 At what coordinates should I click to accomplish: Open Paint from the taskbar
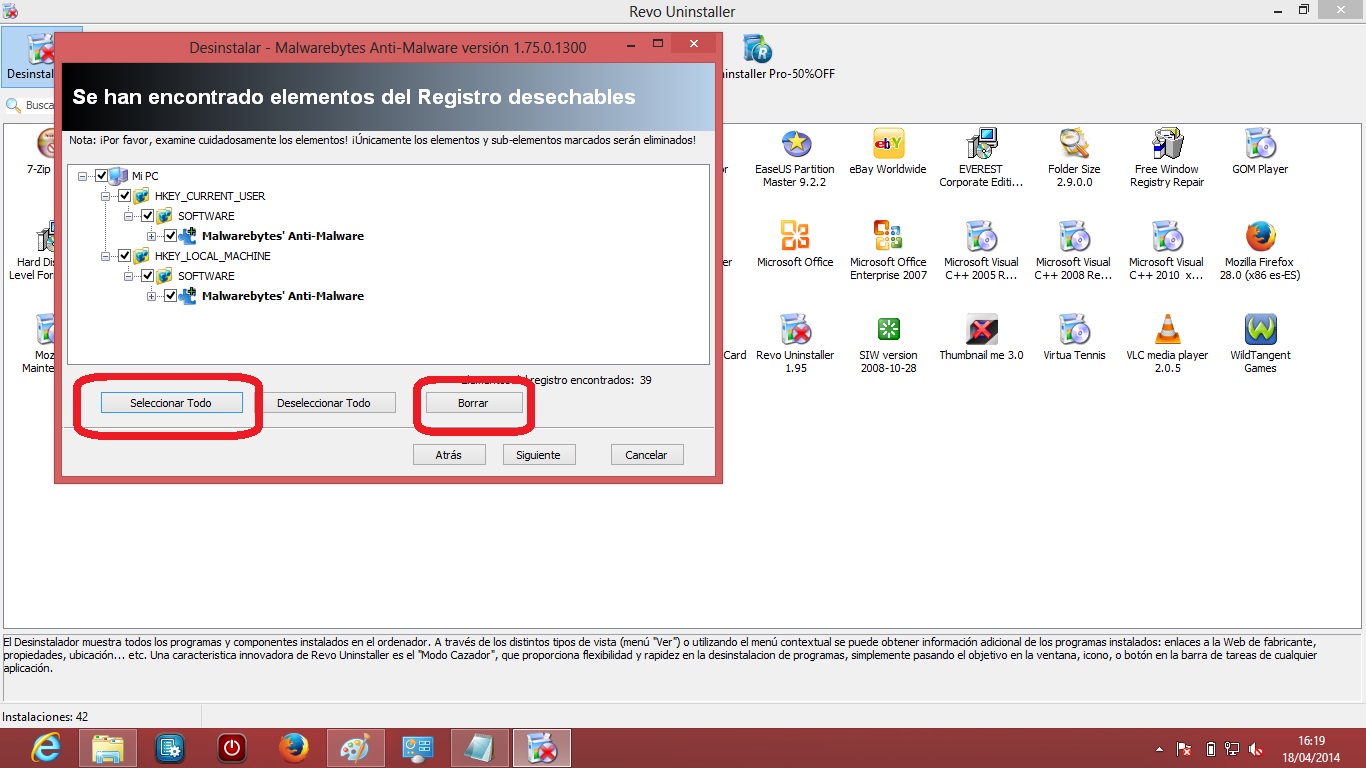[x=356, y=747]
